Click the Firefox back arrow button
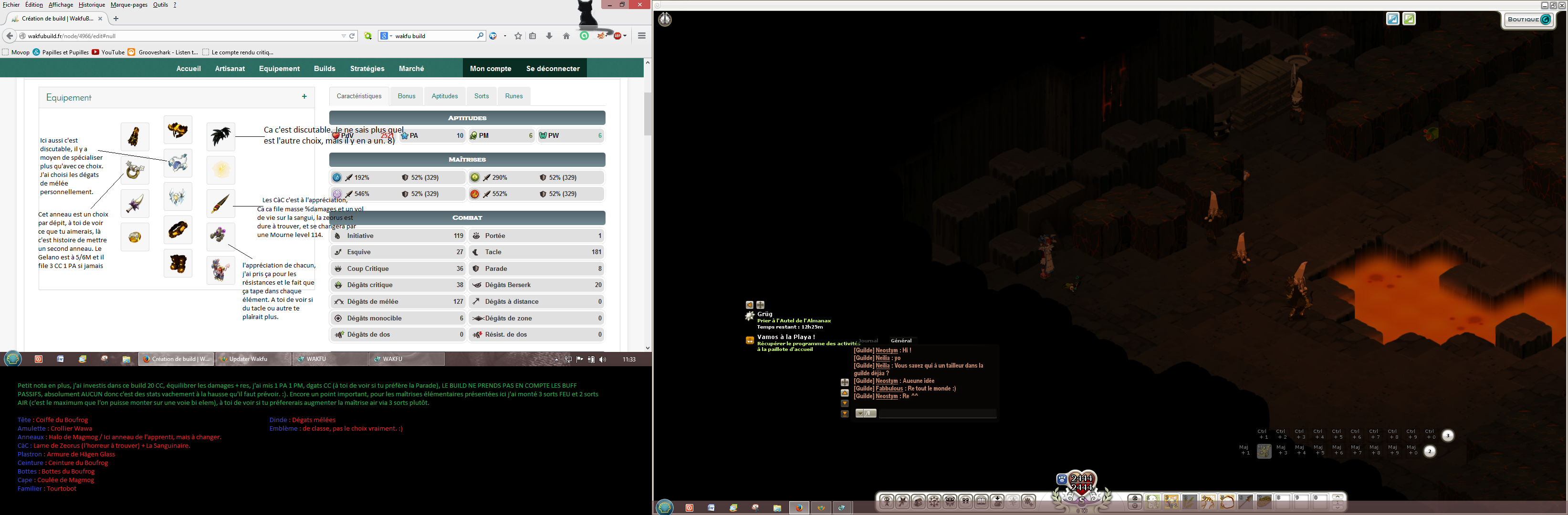This screenshot has height=515, width=1568. tap(9, 36)
